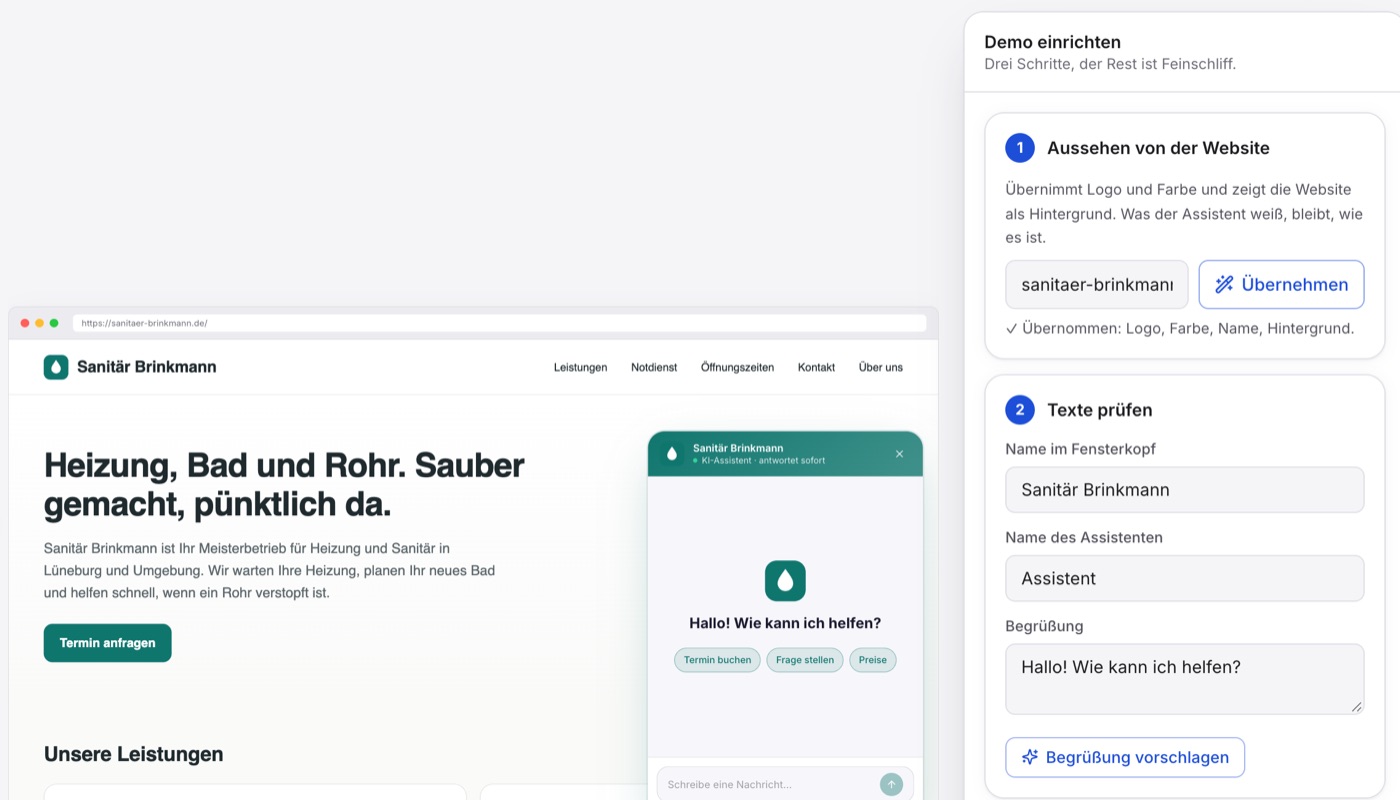The width and height of the screenshot is (1400, 800).
Task: Click the 'Aussehen von der Website' step heading
Action: point(1158,148)
